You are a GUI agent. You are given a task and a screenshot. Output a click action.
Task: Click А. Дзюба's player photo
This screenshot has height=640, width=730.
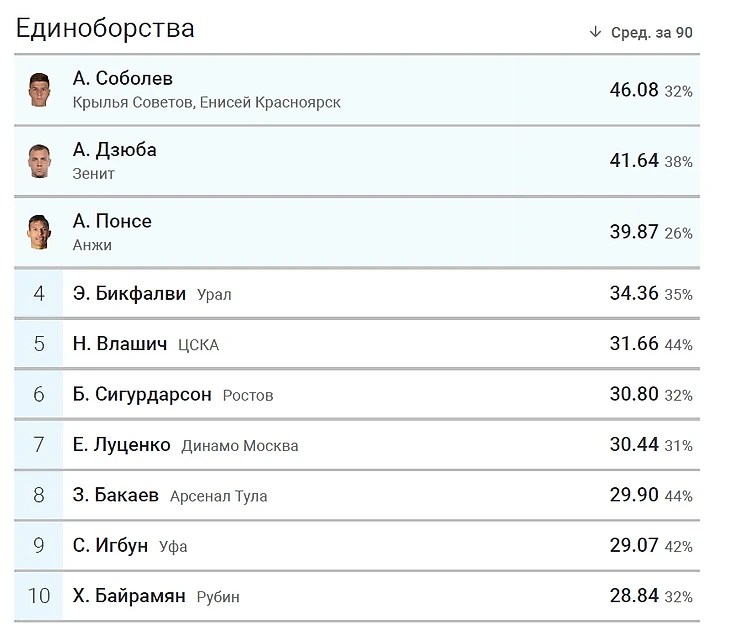coord(39,161)
